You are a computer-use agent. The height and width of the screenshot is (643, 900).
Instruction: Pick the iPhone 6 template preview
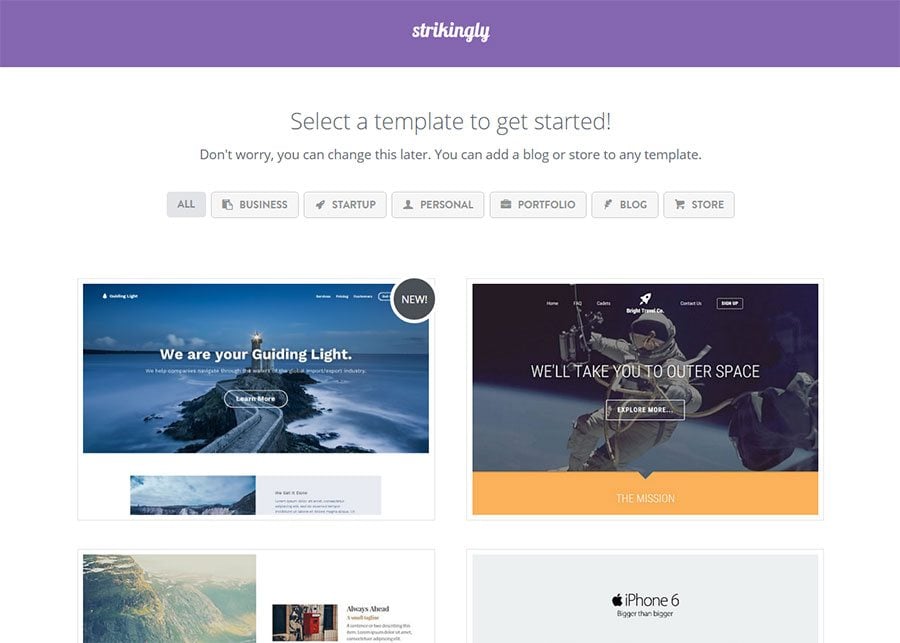pyautogui.click(x=645, y=597)
